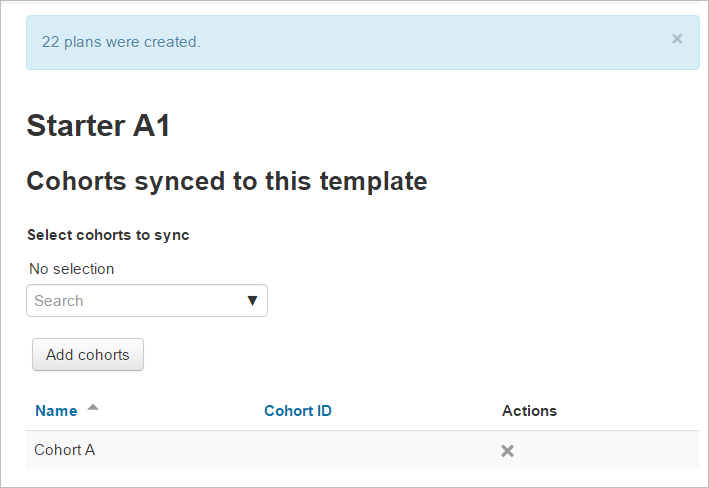Click the word 'Cohorts' in the subheading
The height and width of the screenshot is (488, 709).
[76, 181]
